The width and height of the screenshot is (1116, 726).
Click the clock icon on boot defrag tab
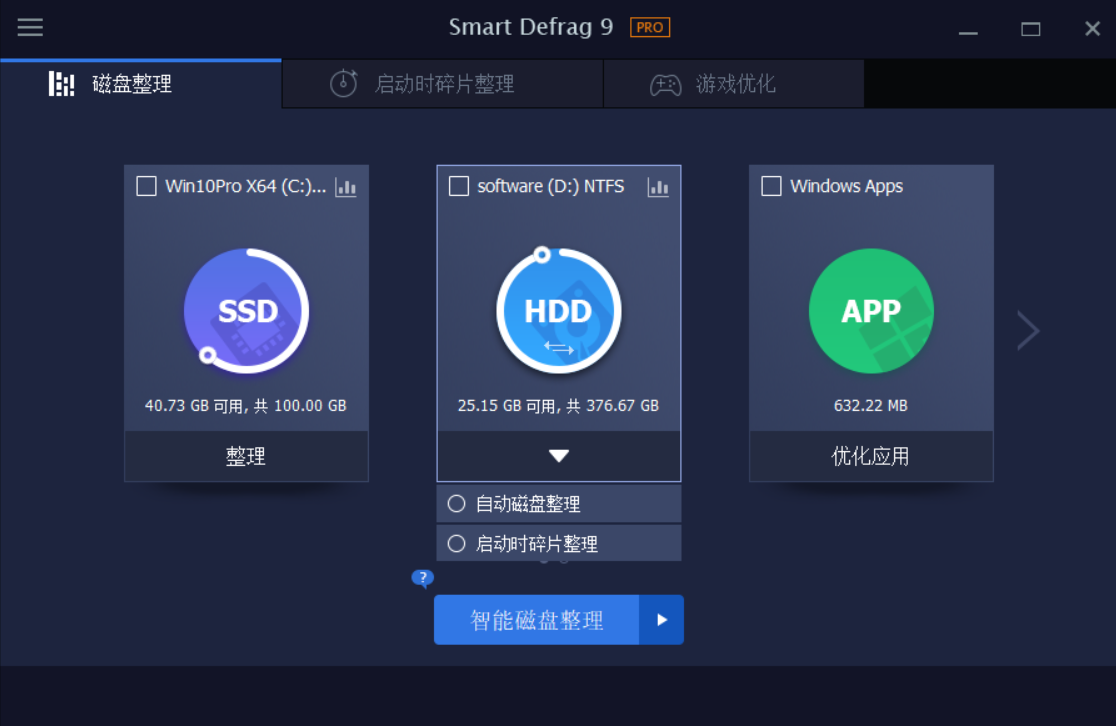tap(343, 84)
